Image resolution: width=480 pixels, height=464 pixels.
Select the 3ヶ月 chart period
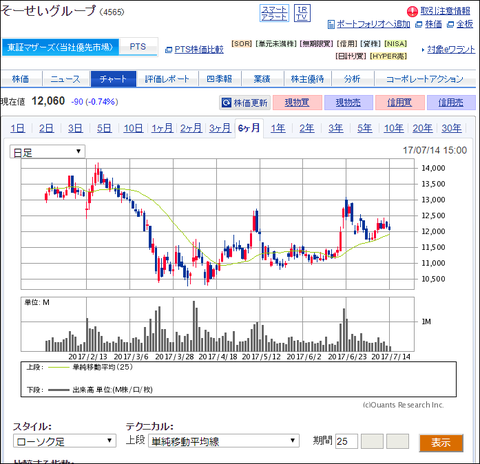(220, 128)
